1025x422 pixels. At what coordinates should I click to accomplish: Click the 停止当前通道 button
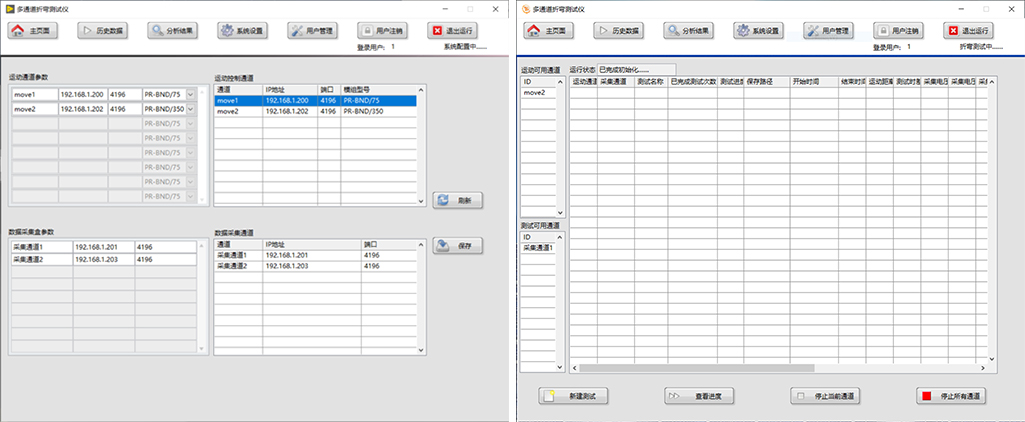(825, 396)
